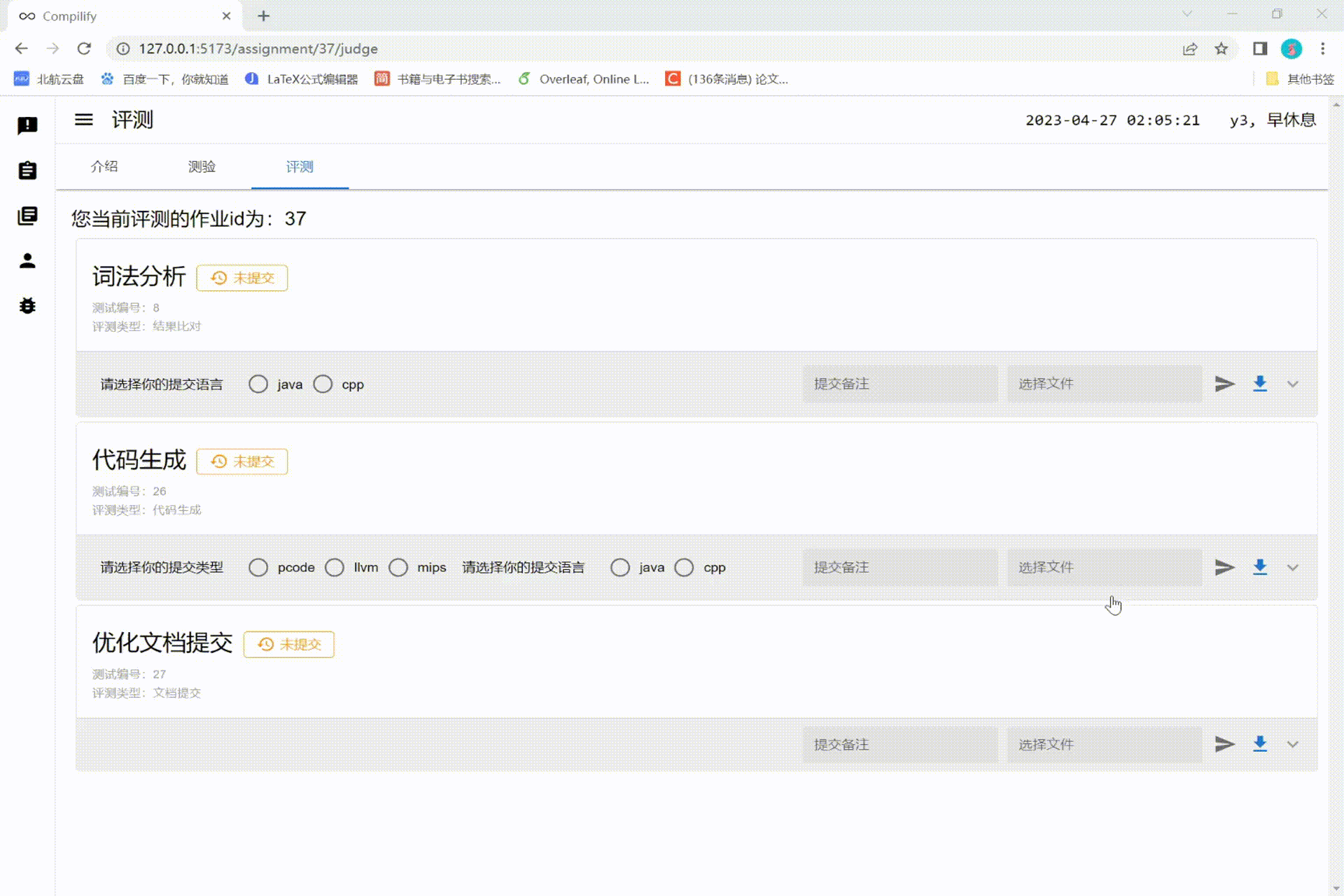1344x896 pixels.
Task: Click the bug report sidebar icon
Action: 27,306
